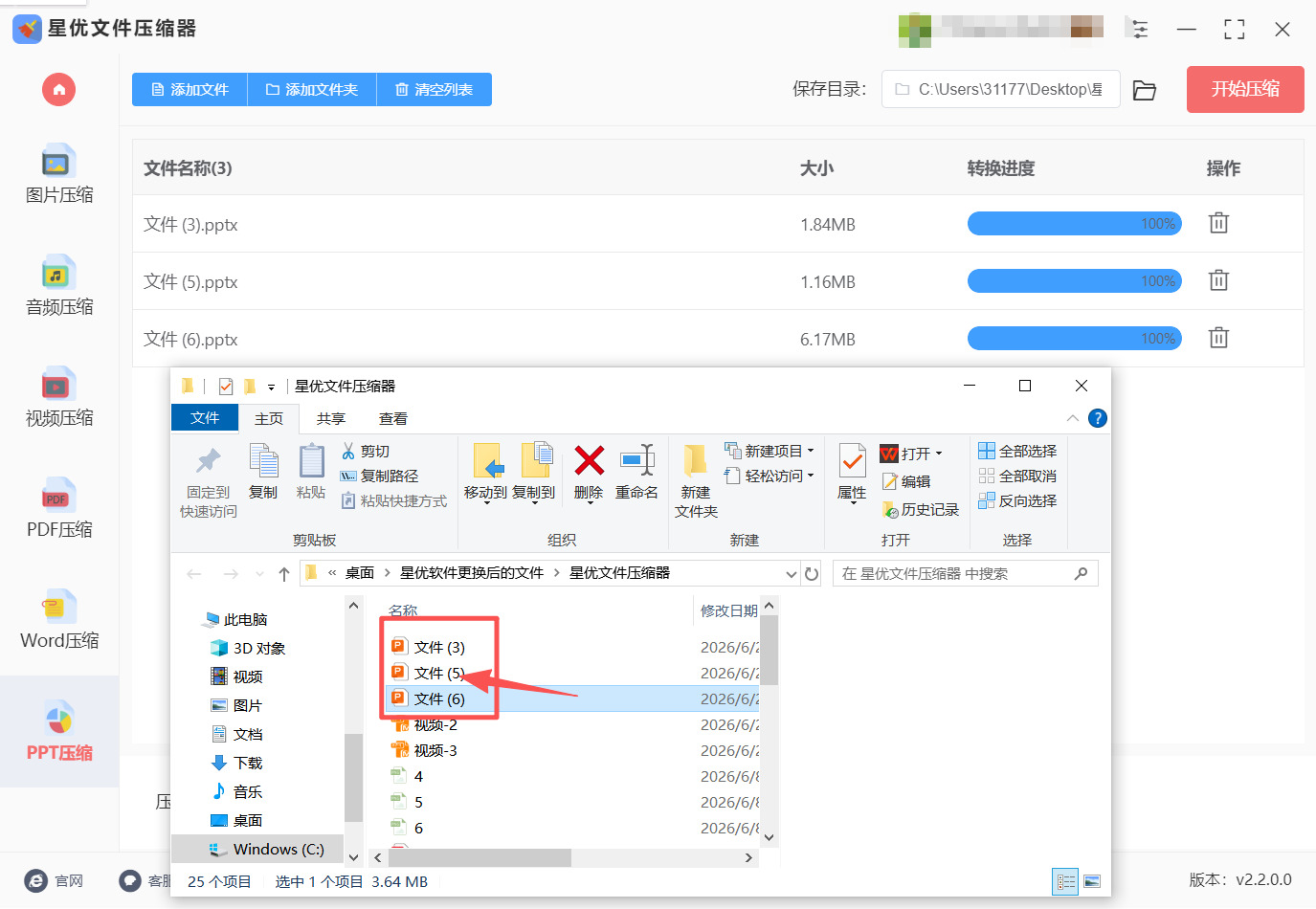Select Windows (C:) drive

point(266,850)
